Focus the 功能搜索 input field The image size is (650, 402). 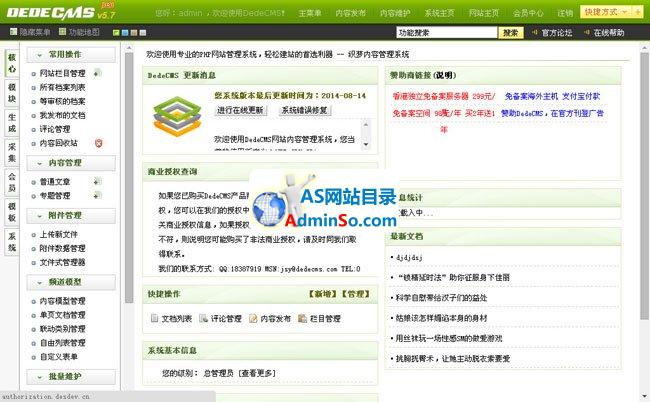[x=446, y=32]
